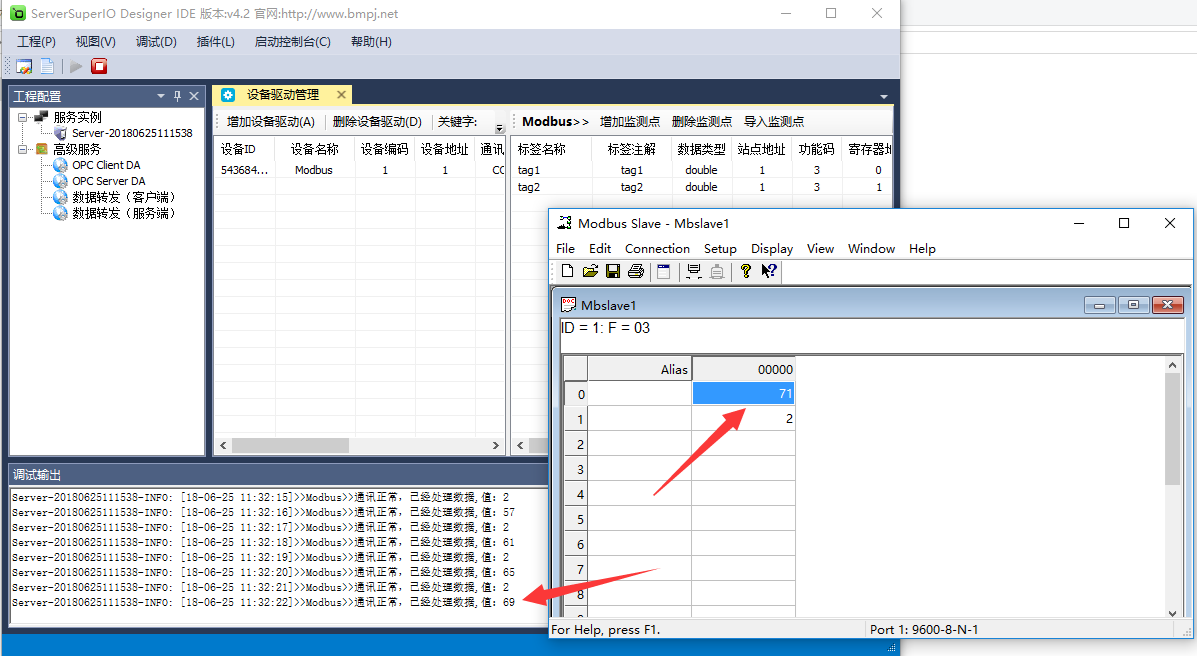Viewport: 1197px width, 656px height.
Task: Click the device list horizontal scrollbar thumb
Action: click(x=290, y=445)
